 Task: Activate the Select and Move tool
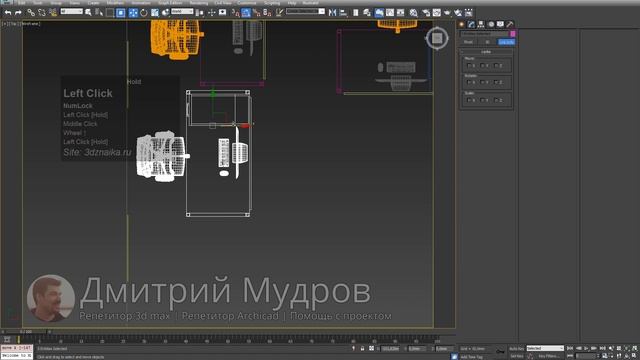coord(133,13)
